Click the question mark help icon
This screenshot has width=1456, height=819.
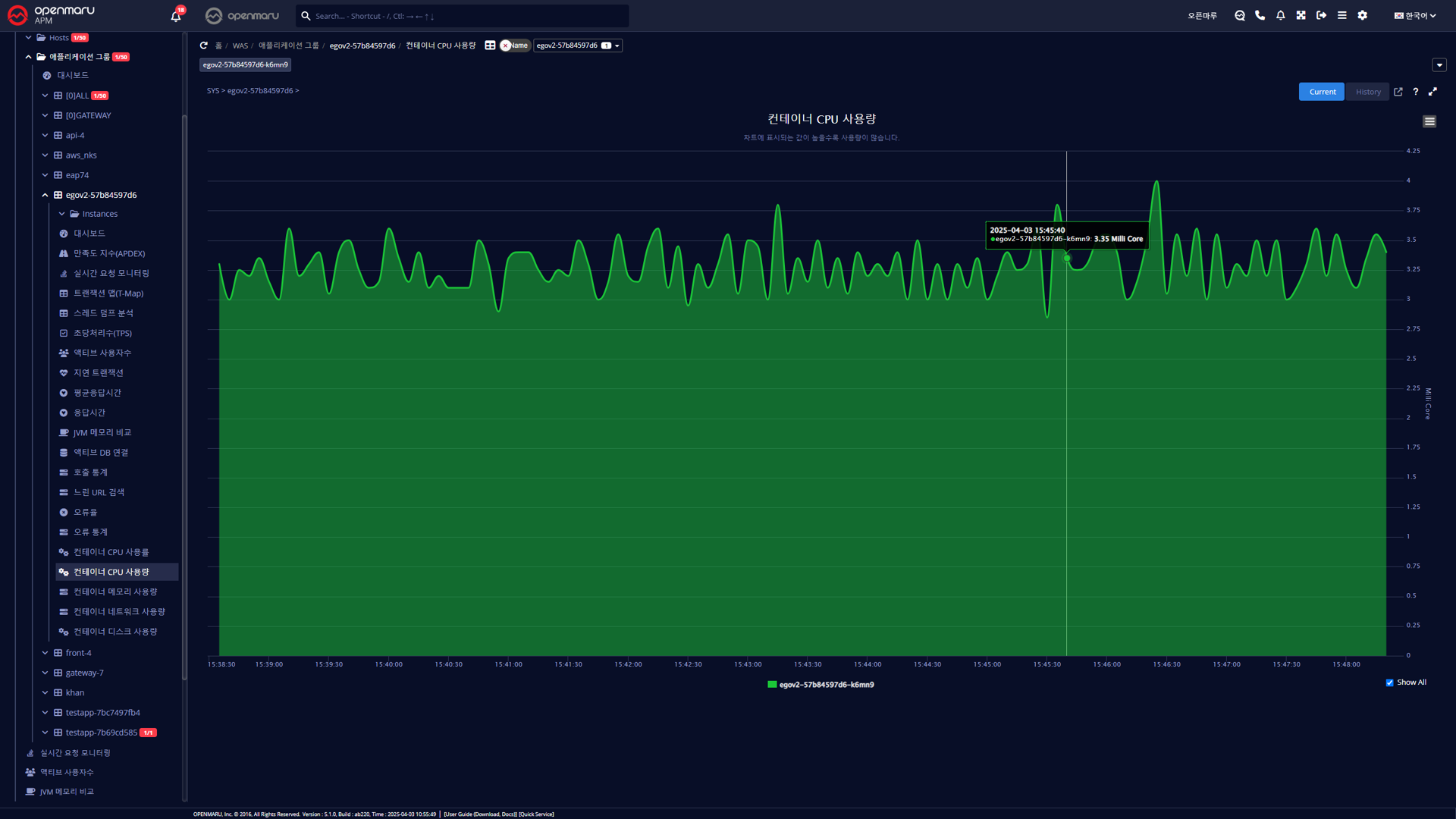point(1415,92)
